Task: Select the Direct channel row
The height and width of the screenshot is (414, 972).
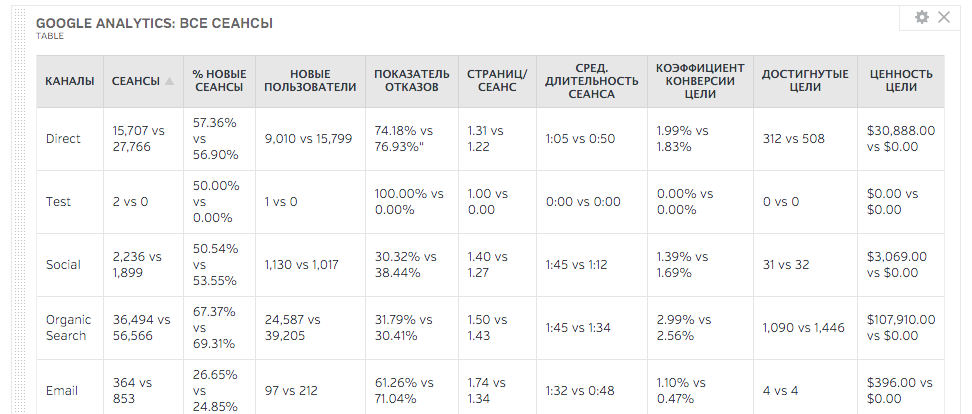Action: tap(63, 139)
